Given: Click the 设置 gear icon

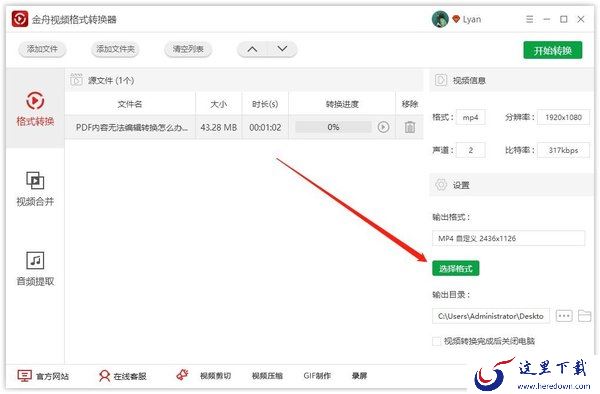Looking at the screenshot, I should 441,185.
